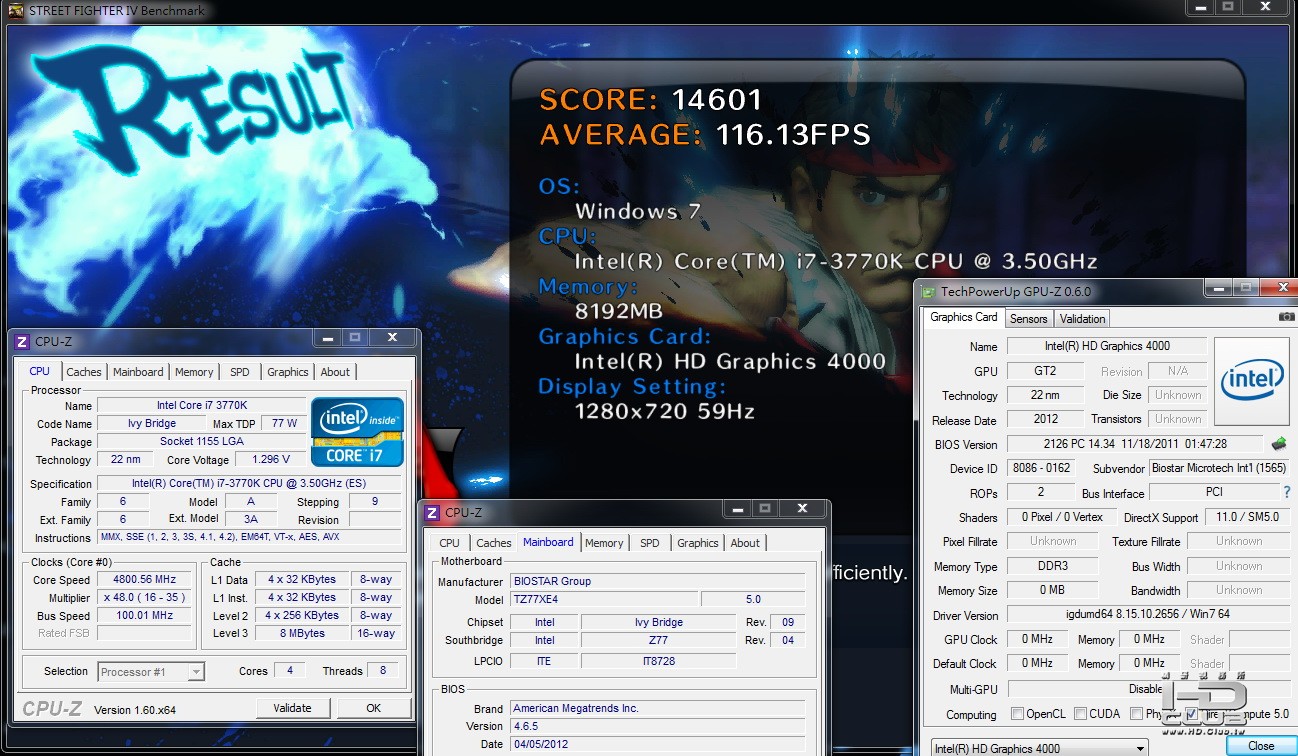Screen dimensions: 1298x756
Task: Click the Intel Core i7 badge in CPU-Z
Action: coord(357,432)
